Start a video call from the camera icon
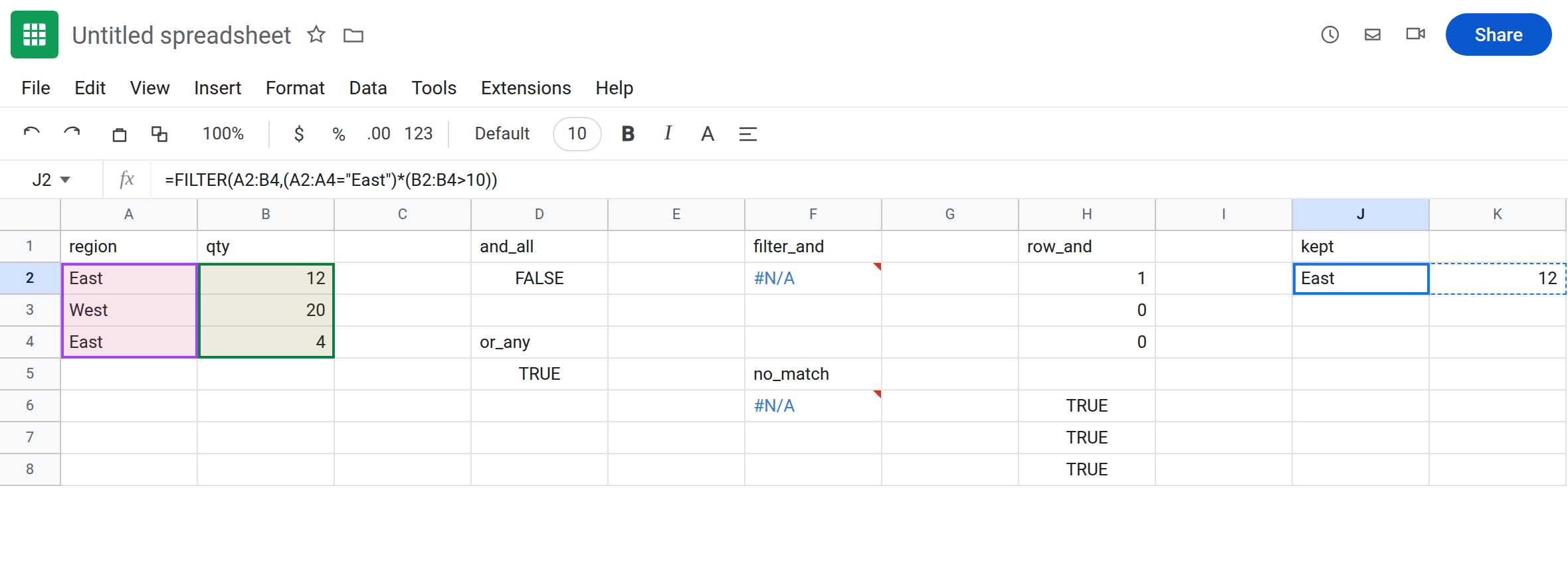The image size is (1568, 571). coord(1416,34)
